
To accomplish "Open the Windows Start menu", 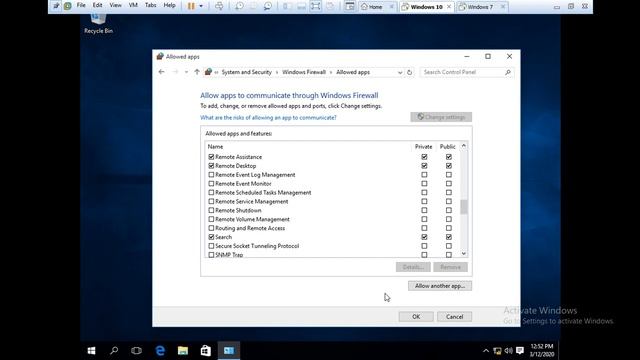I will [91, 351].
